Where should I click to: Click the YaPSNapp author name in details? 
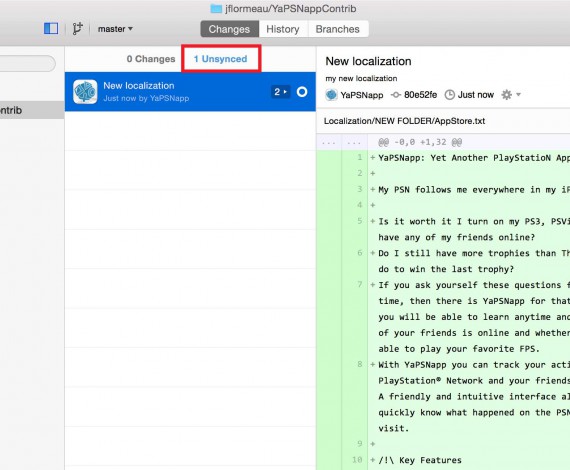[x=362, y=95]
